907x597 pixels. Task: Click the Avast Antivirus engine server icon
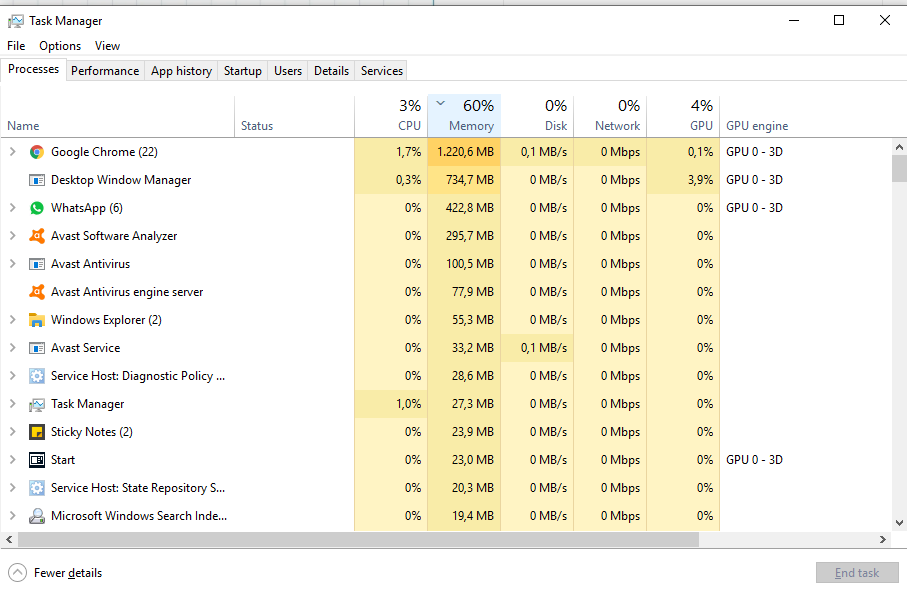tap(36, 292)
